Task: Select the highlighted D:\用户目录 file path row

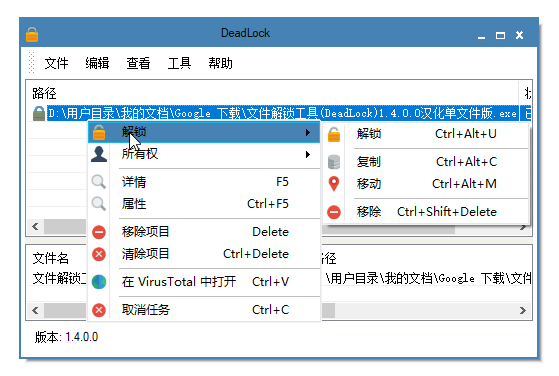Action: click(282, 114)
